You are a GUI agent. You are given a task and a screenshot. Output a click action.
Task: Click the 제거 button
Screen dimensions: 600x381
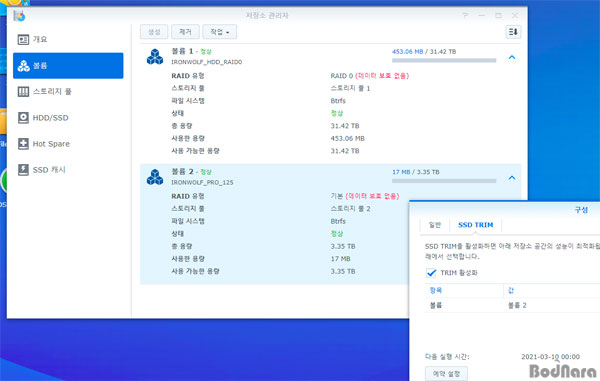coord(185,32)
